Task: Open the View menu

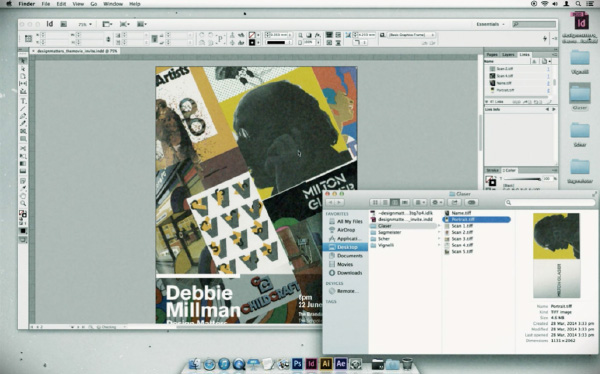Action: pyautogui.click(x=78, y=4)
